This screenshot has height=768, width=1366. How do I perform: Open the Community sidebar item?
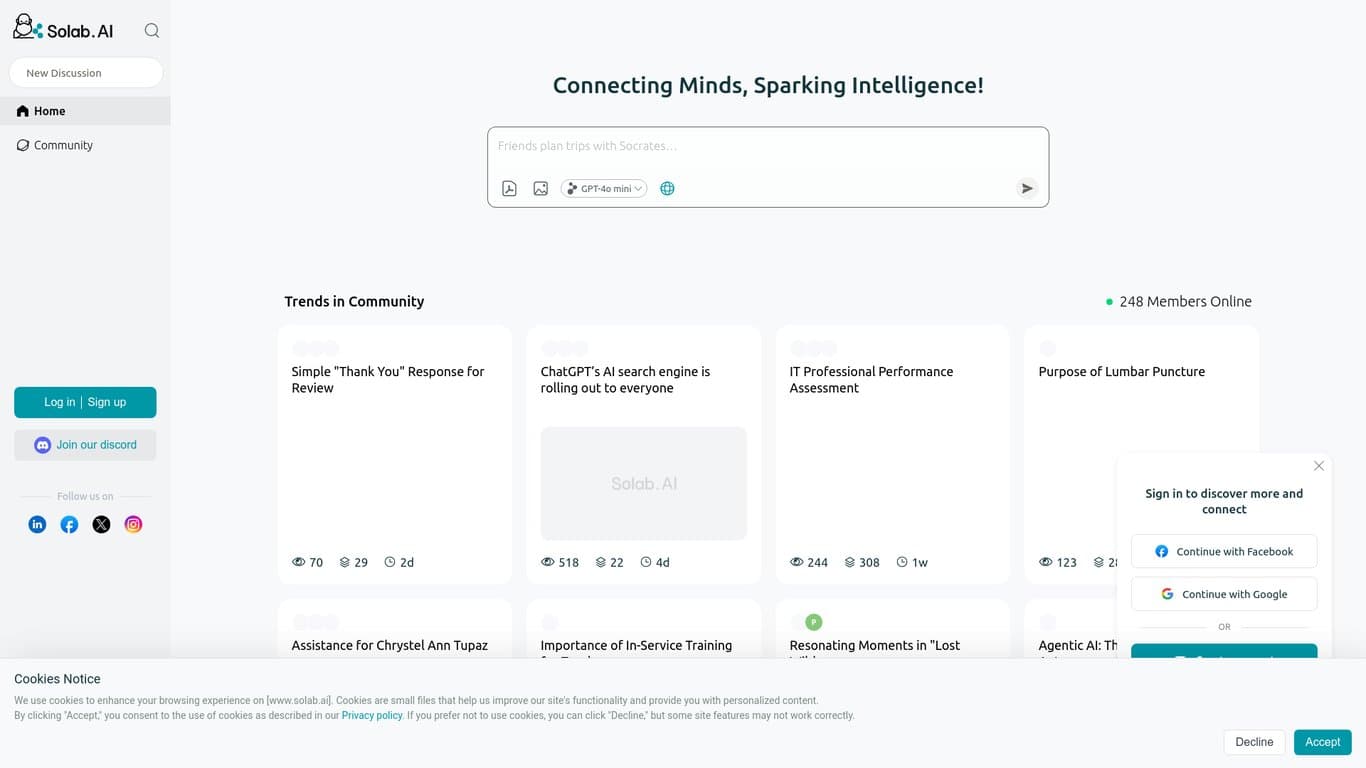tap(63, 145)
